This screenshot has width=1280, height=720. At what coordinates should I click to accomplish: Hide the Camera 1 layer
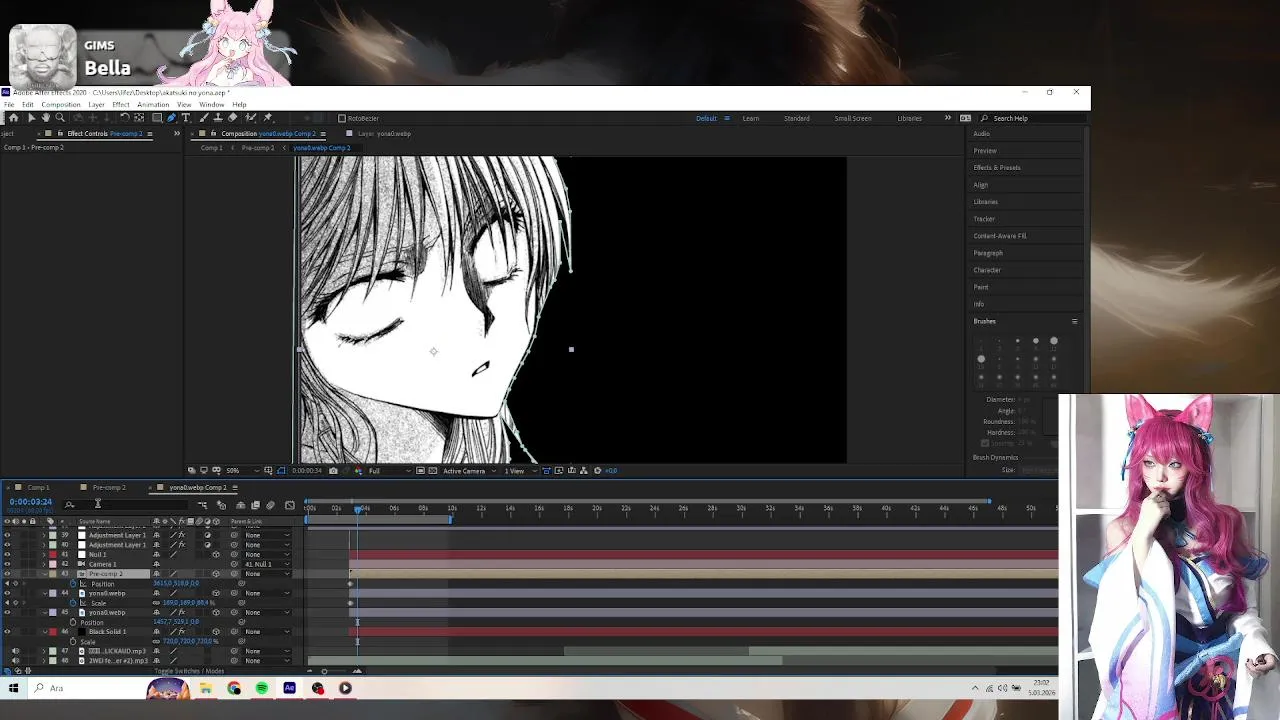pos(7,564)
